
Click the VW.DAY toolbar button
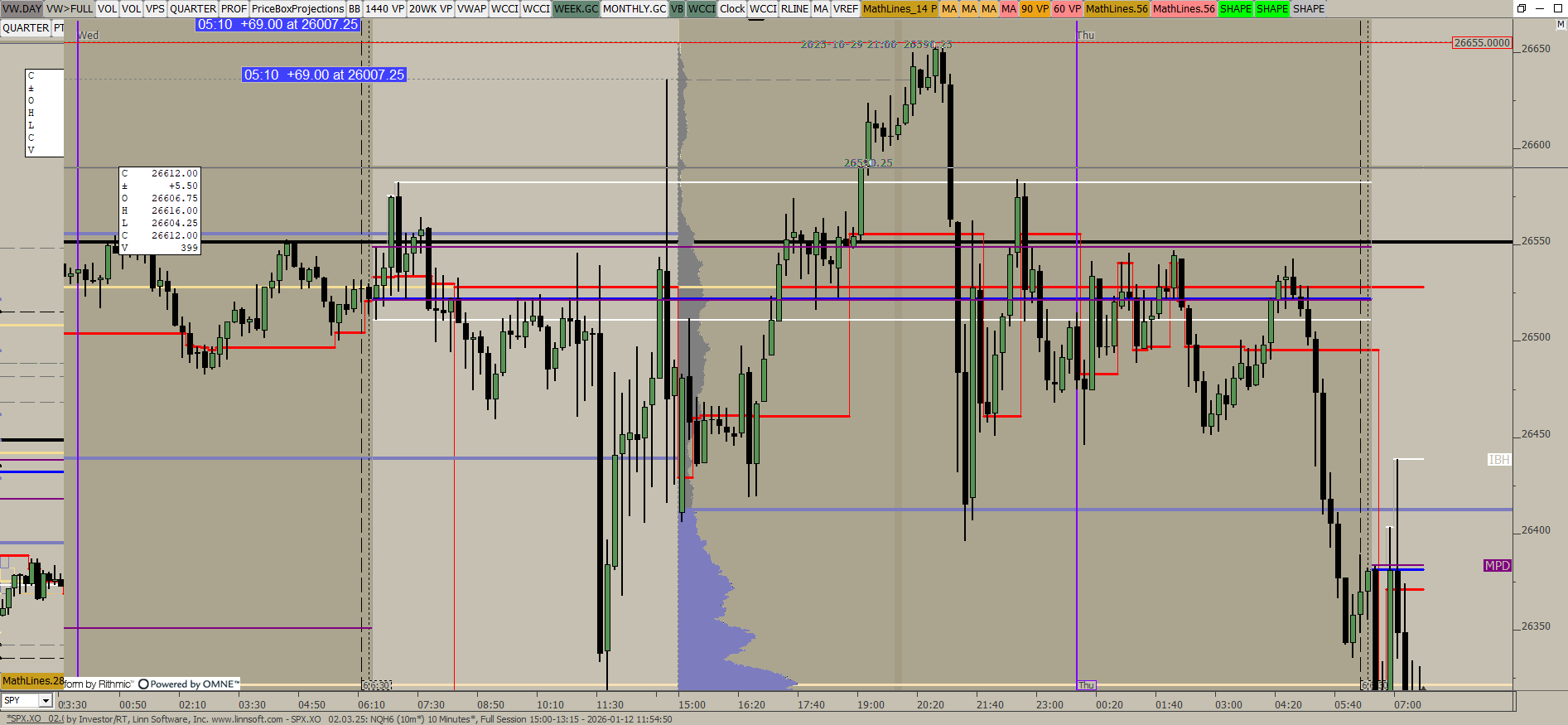pos(22,9)
